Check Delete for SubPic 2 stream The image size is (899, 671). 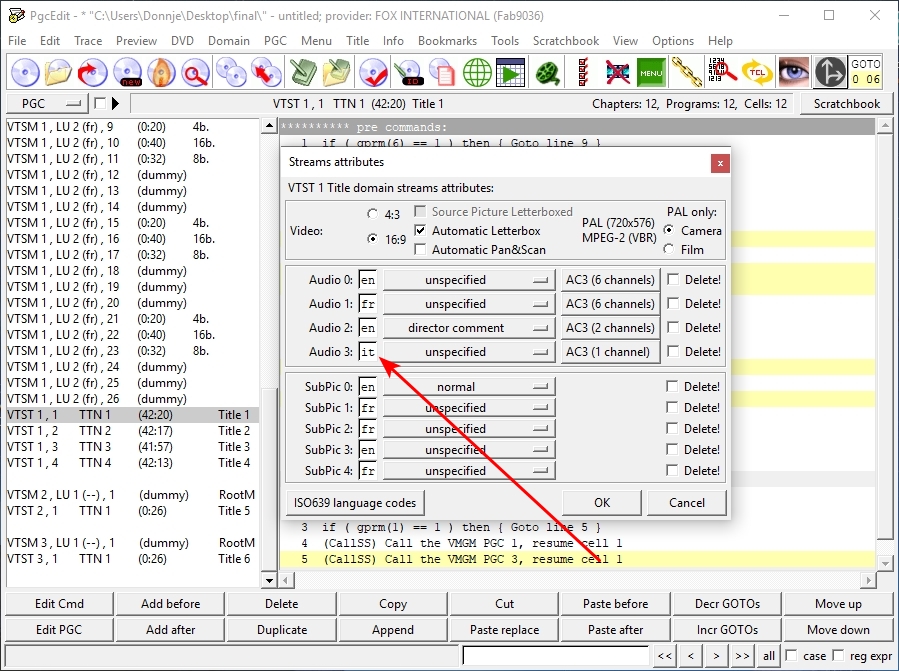672,428
